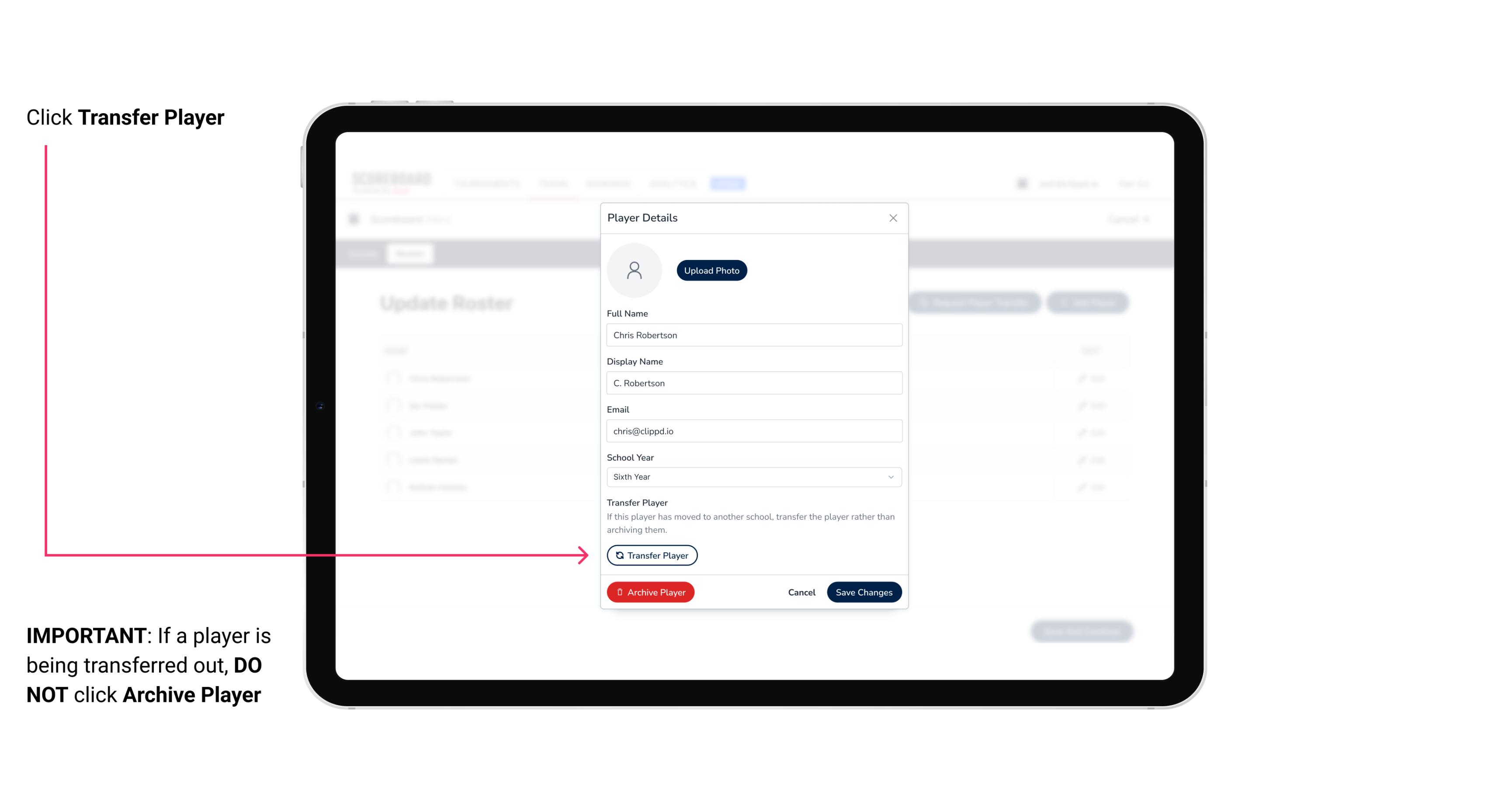Image resolution: width=1509 pixels, height=812 pixels.
Task: Click the Upload Photo button icon
Action: coord(711,270)
